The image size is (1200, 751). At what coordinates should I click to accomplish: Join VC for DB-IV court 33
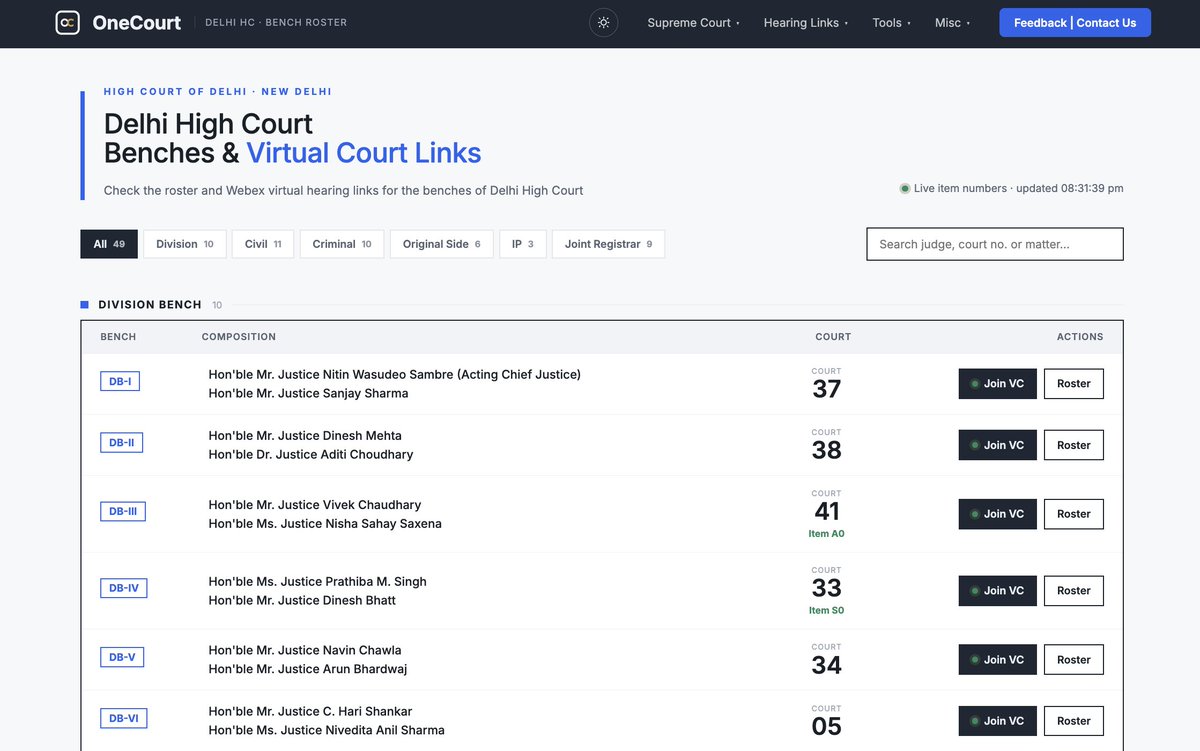click(998, 591)
